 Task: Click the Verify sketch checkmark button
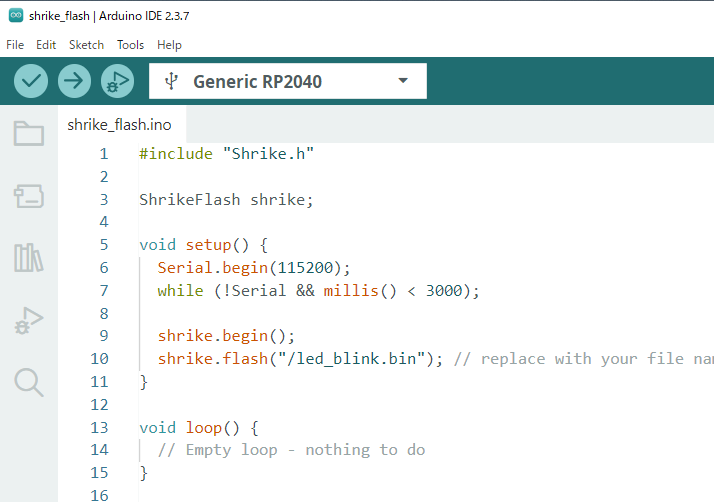click(x=31, y=81)
